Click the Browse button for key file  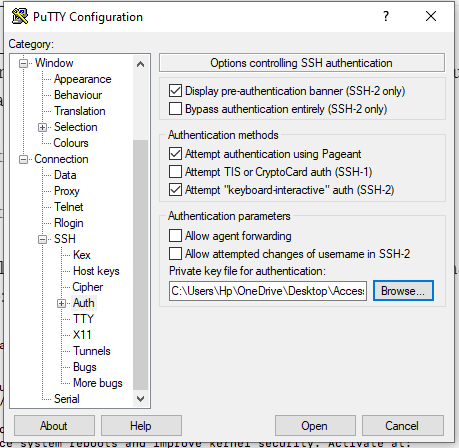tap(403, 291)
